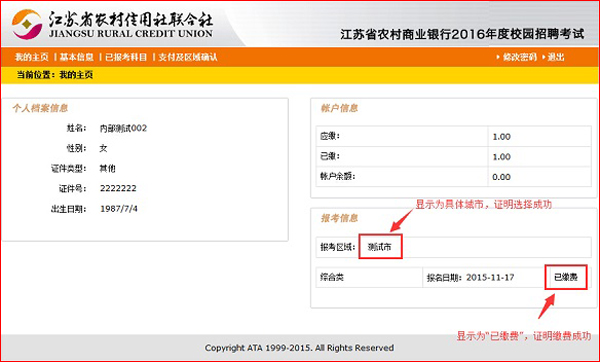
Task: Click the Copyright ATA footer text
Action: 299,348
